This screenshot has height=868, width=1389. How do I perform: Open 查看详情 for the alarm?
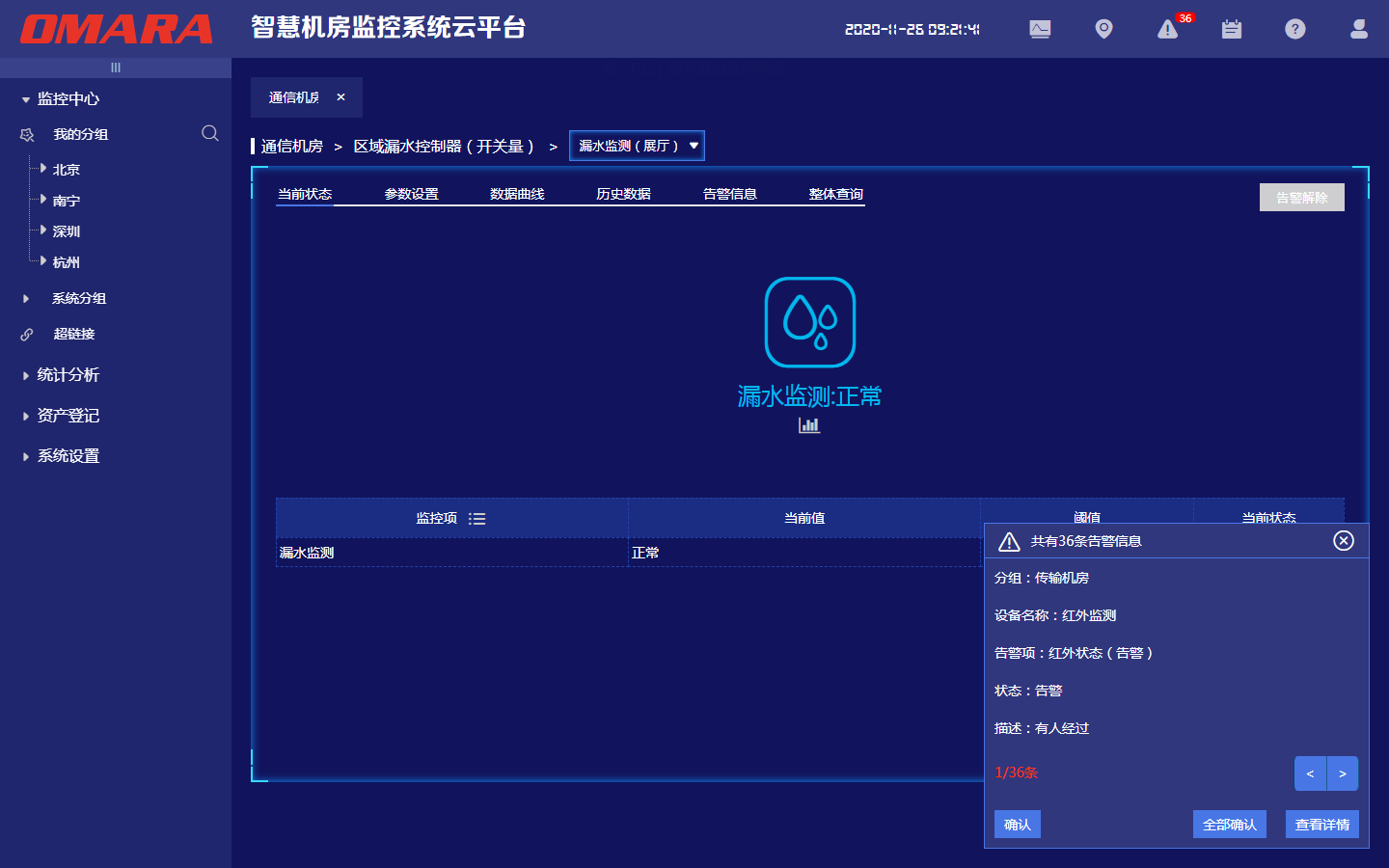click(x=1321, y=824)
